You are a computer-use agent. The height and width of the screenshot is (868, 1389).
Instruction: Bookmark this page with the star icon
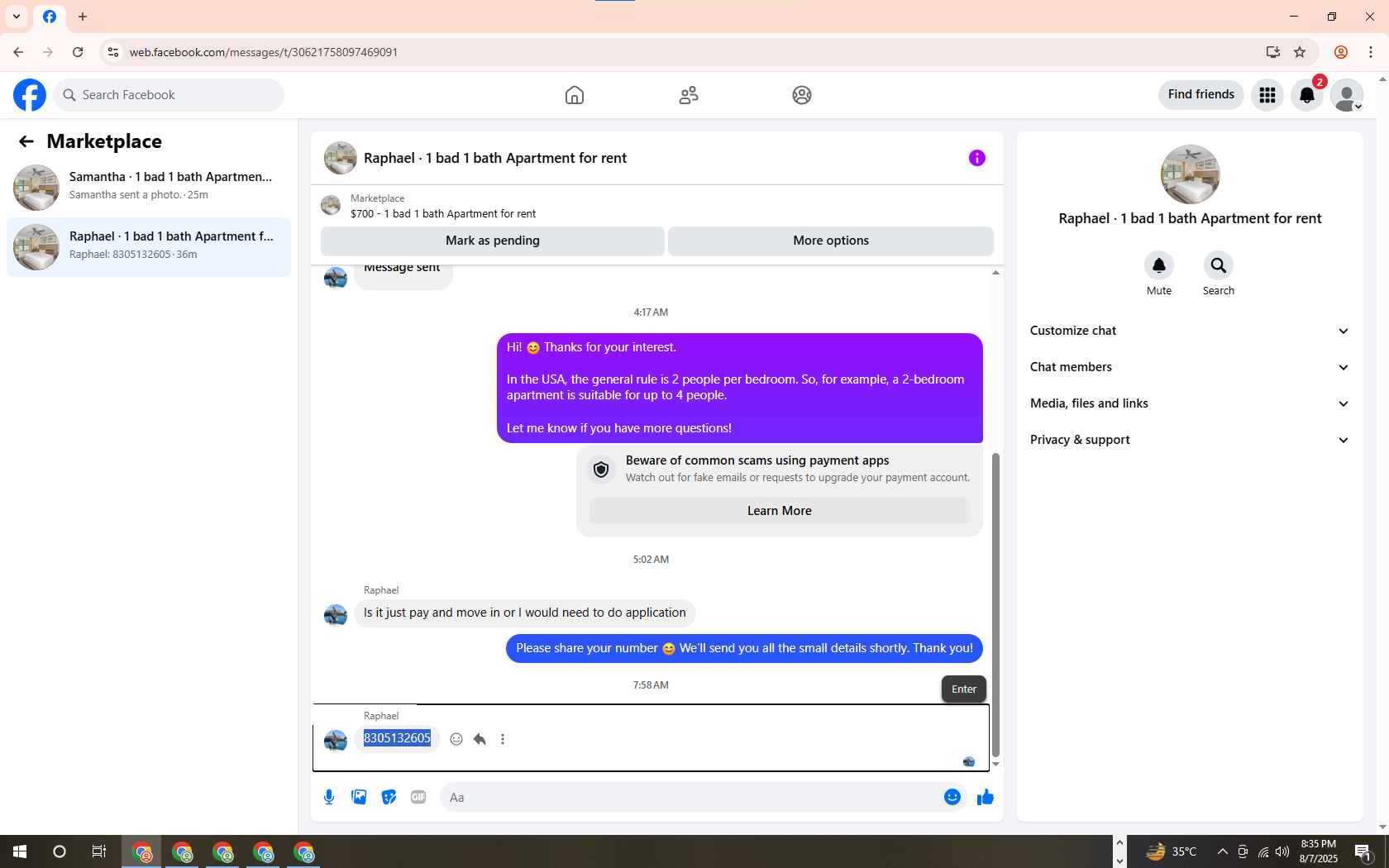point(1300,52)
